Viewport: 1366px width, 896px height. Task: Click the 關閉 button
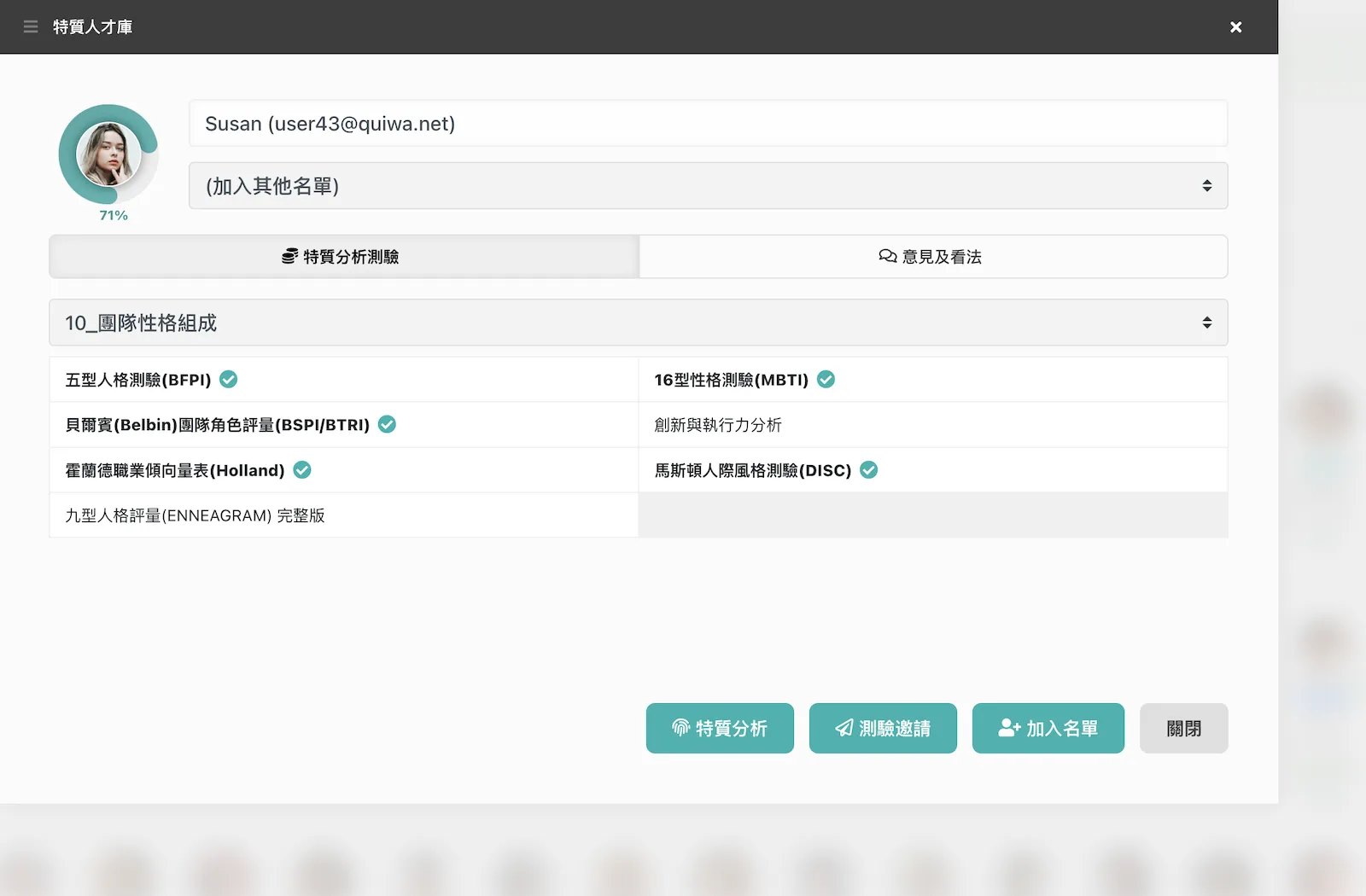click(x=1184, y=729)
